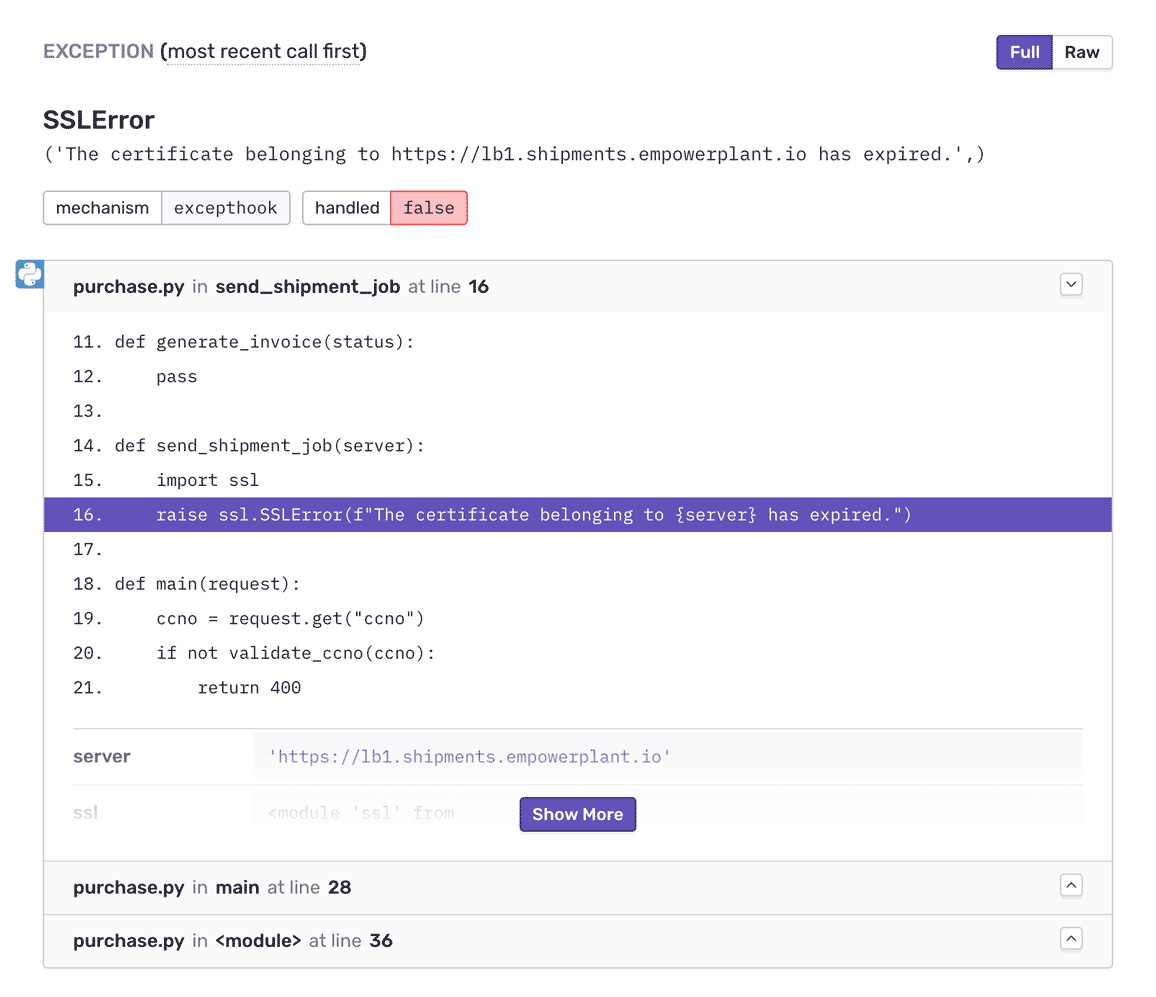Click the 'handled' tag key

pos(347,208)
